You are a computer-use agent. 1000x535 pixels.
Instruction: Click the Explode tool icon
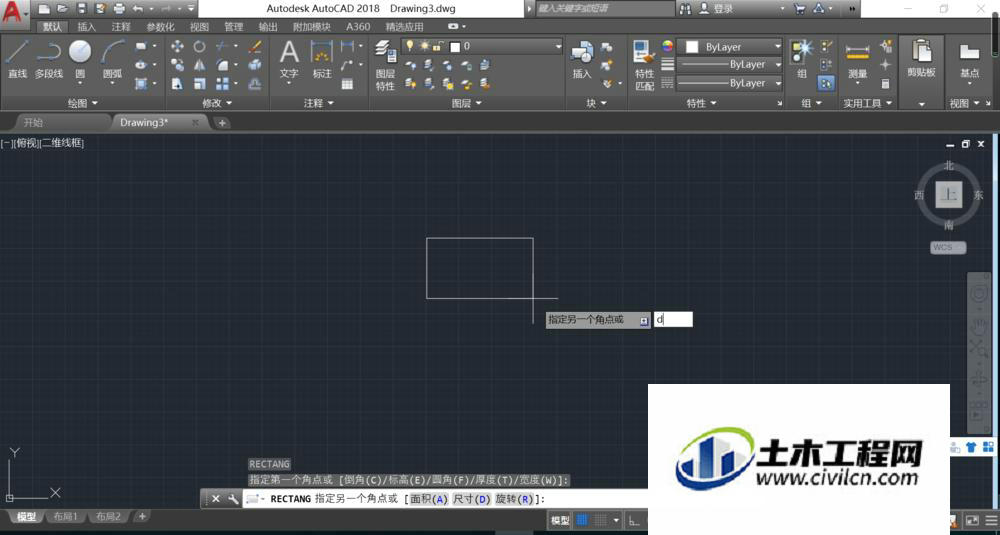[255, 65]
